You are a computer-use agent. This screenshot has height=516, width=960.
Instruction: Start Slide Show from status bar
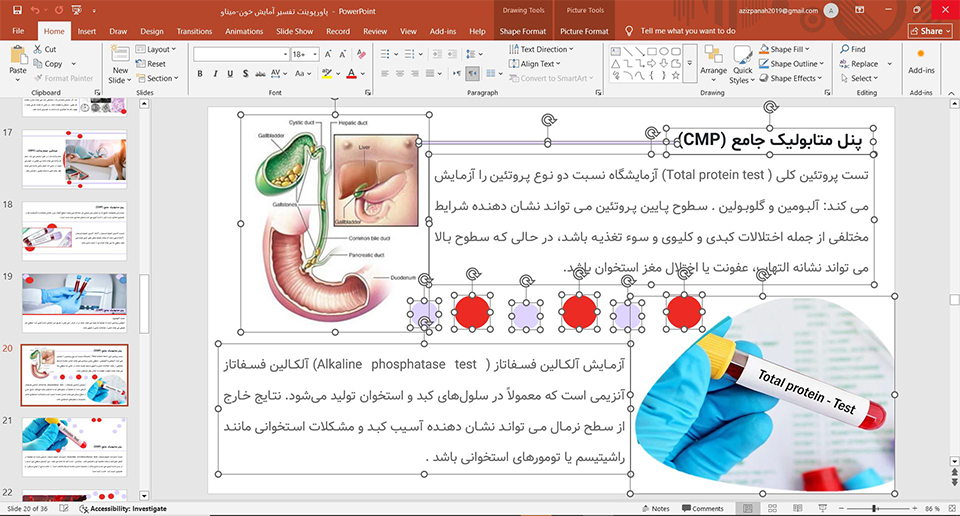[822, 509]
